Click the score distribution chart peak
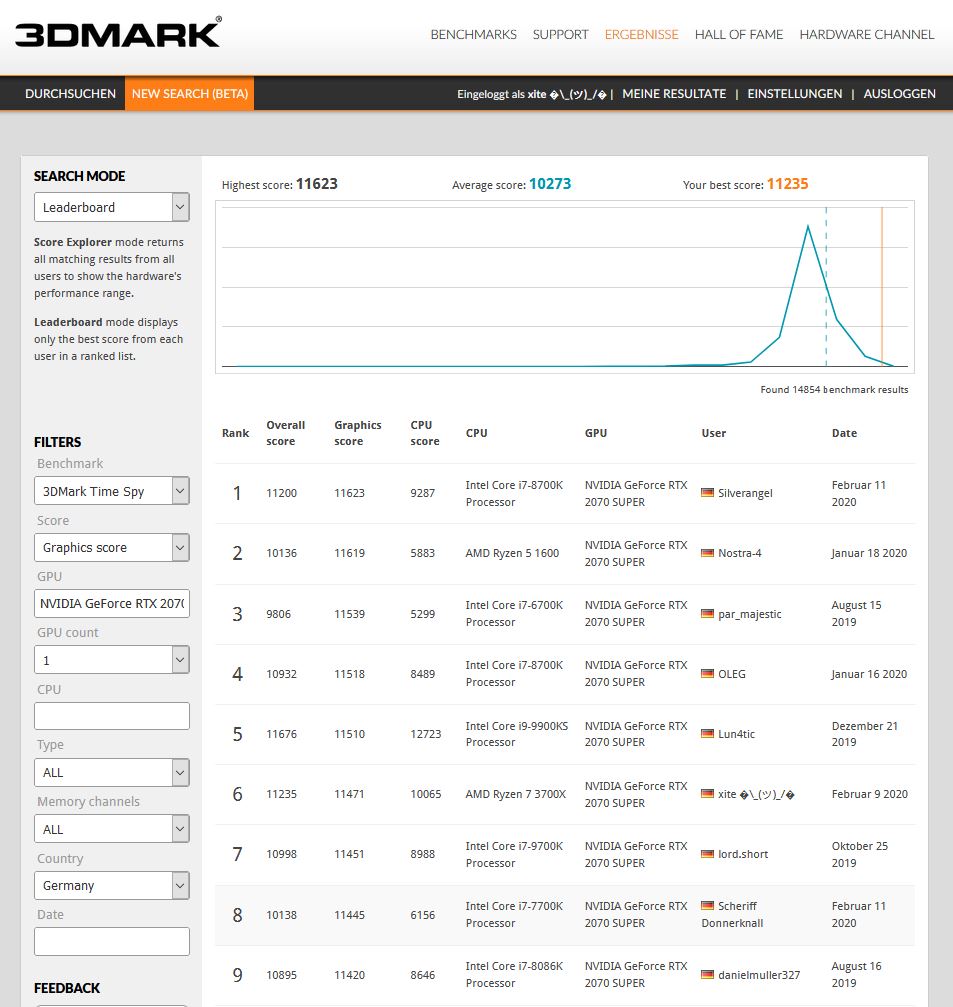 pyautogui.click(x=807, y=227)
